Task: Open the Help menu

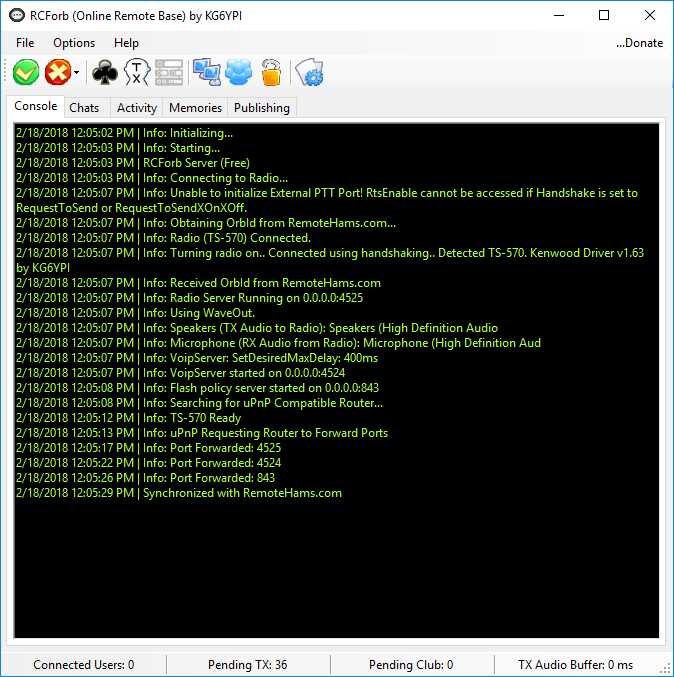Action: click(126, 43)
